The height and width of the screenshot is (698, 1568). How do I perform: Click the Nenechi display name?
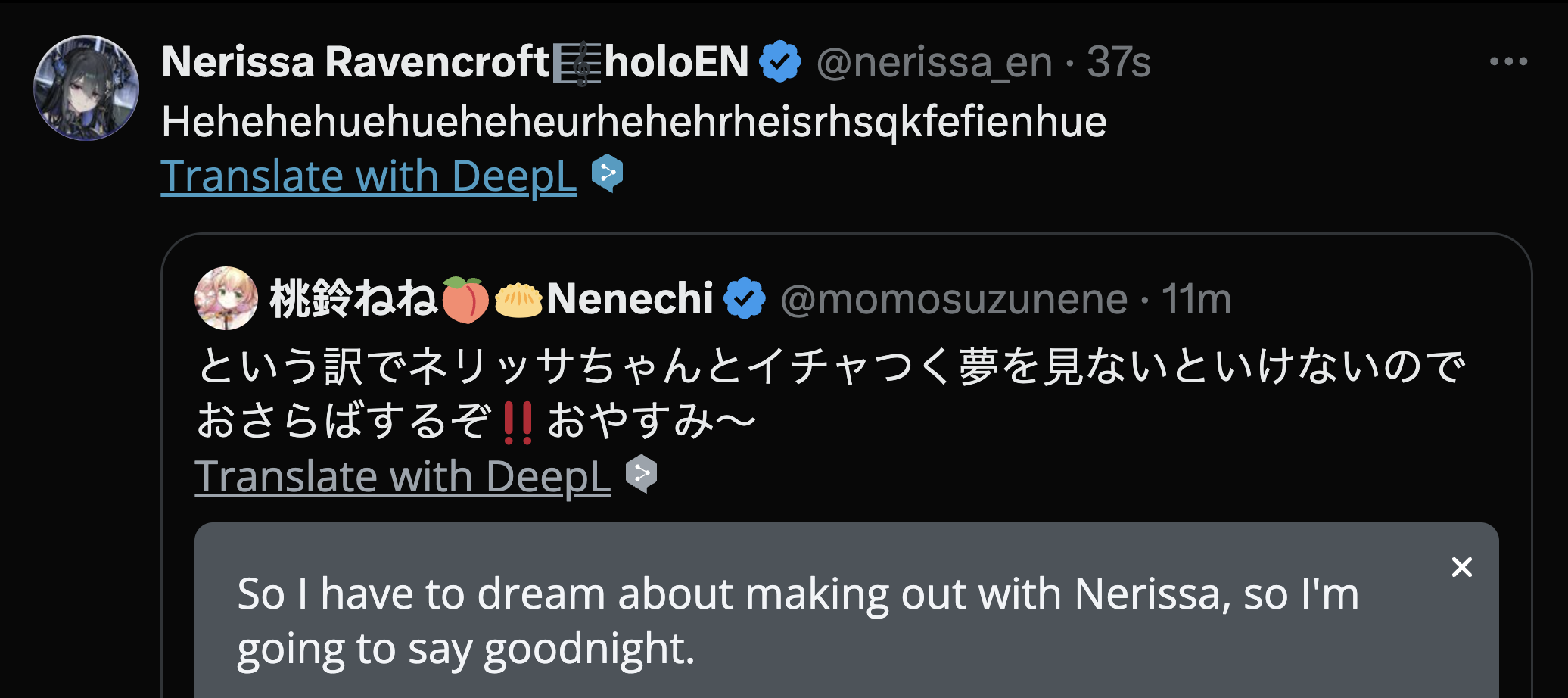(x=630, y=298)
